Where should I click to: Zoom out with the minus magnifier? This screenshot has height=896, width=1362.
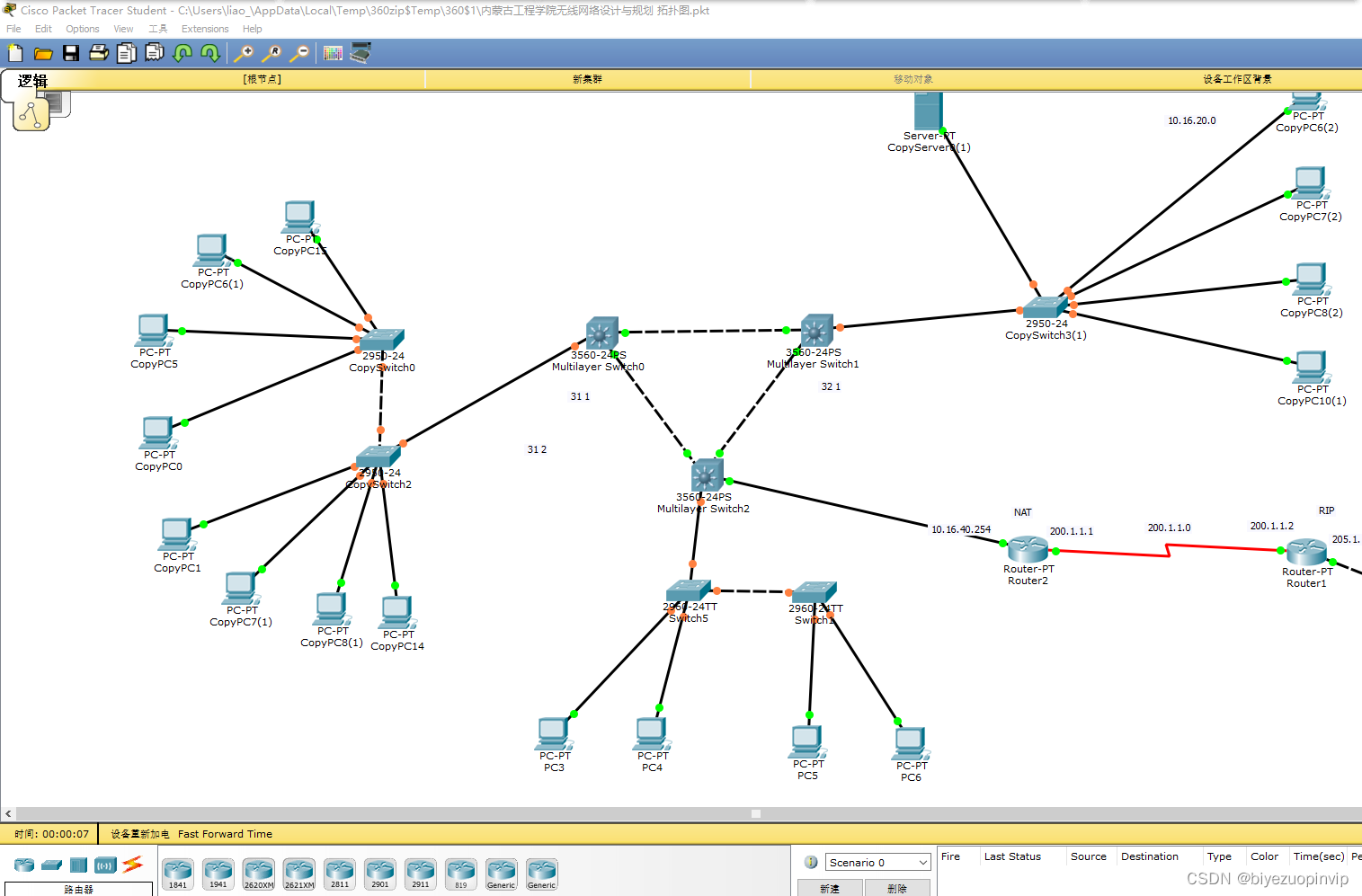298,53
